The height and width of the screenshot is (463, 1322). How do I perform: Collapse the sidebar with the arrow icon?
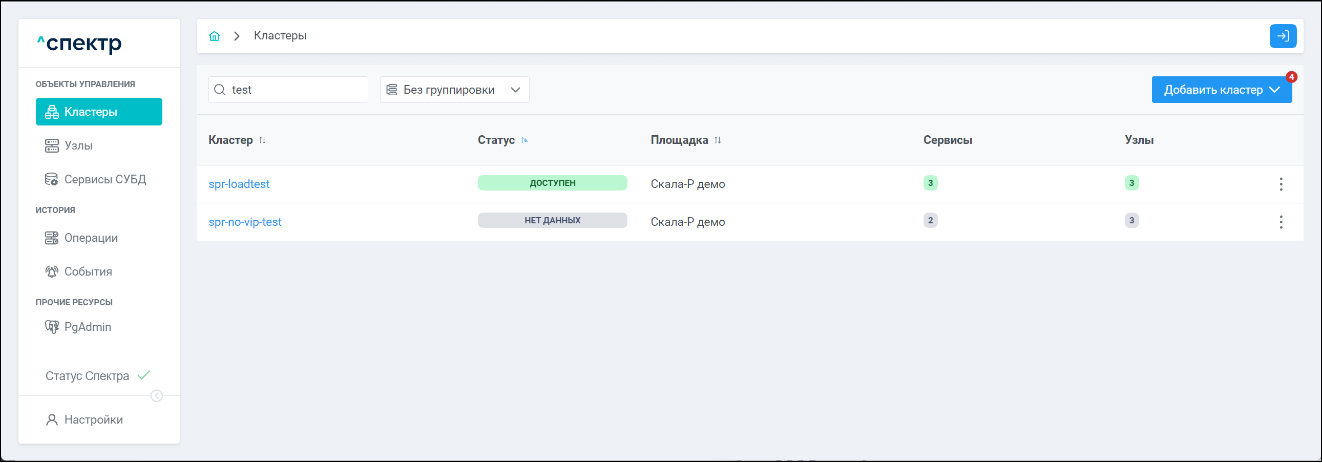pos(157,395)
